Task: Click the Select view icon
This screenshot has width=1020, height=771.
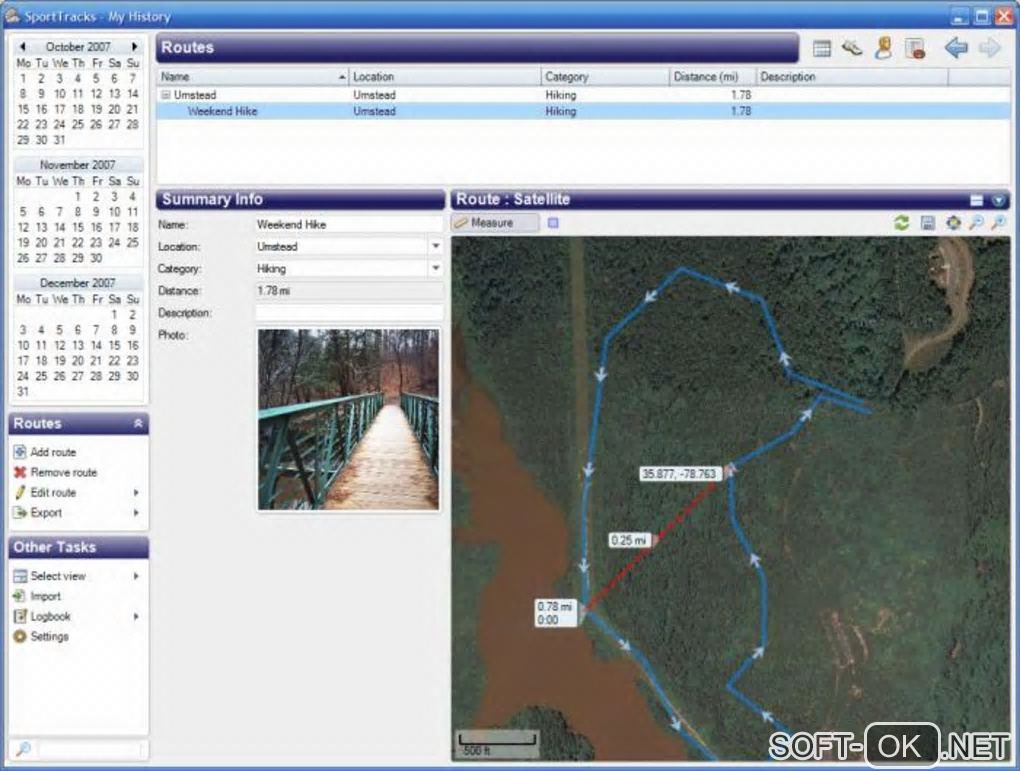Action: (20, 576)
